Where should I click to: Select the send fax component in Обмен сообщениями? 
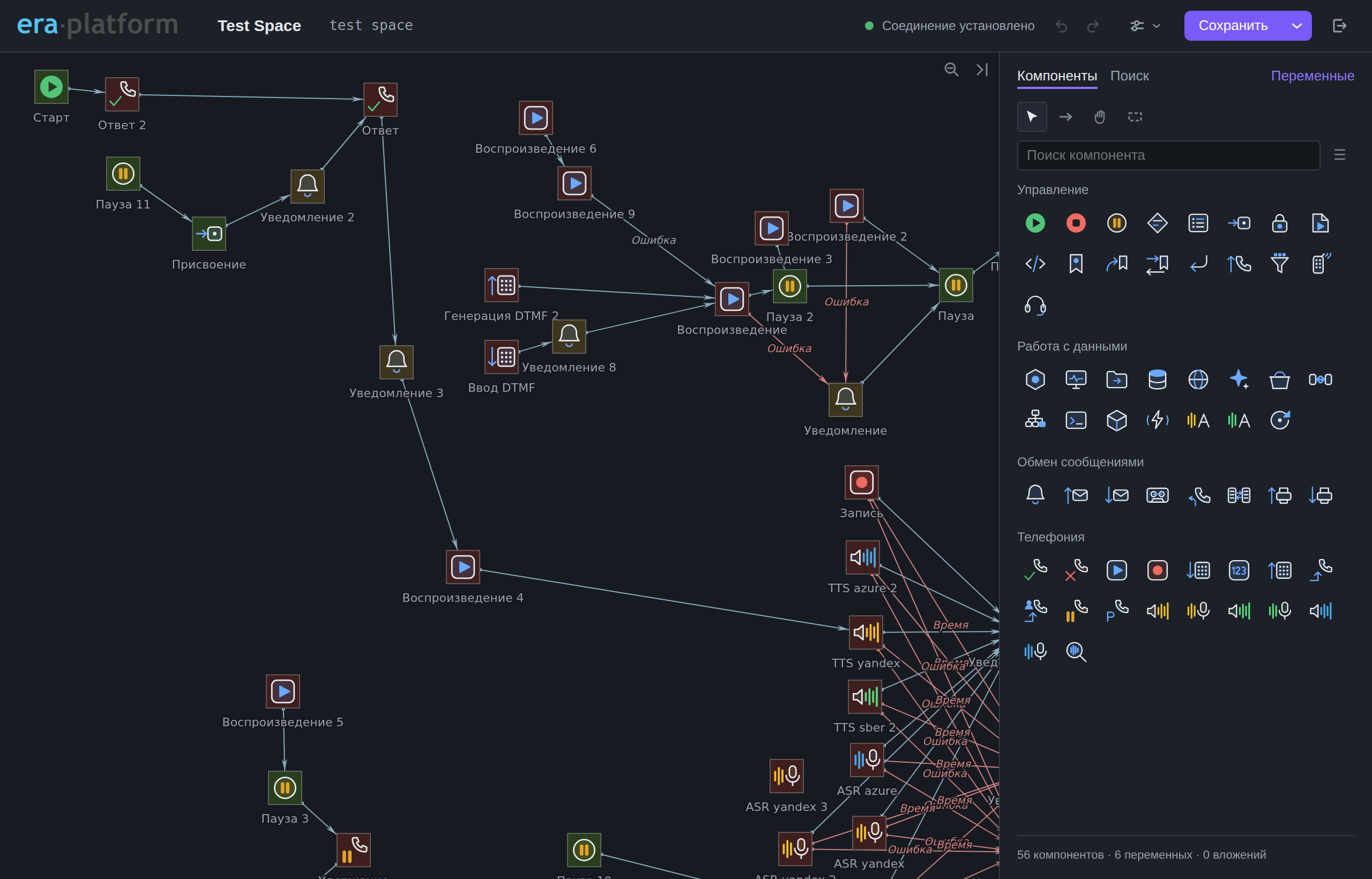tap(1279, 495)
